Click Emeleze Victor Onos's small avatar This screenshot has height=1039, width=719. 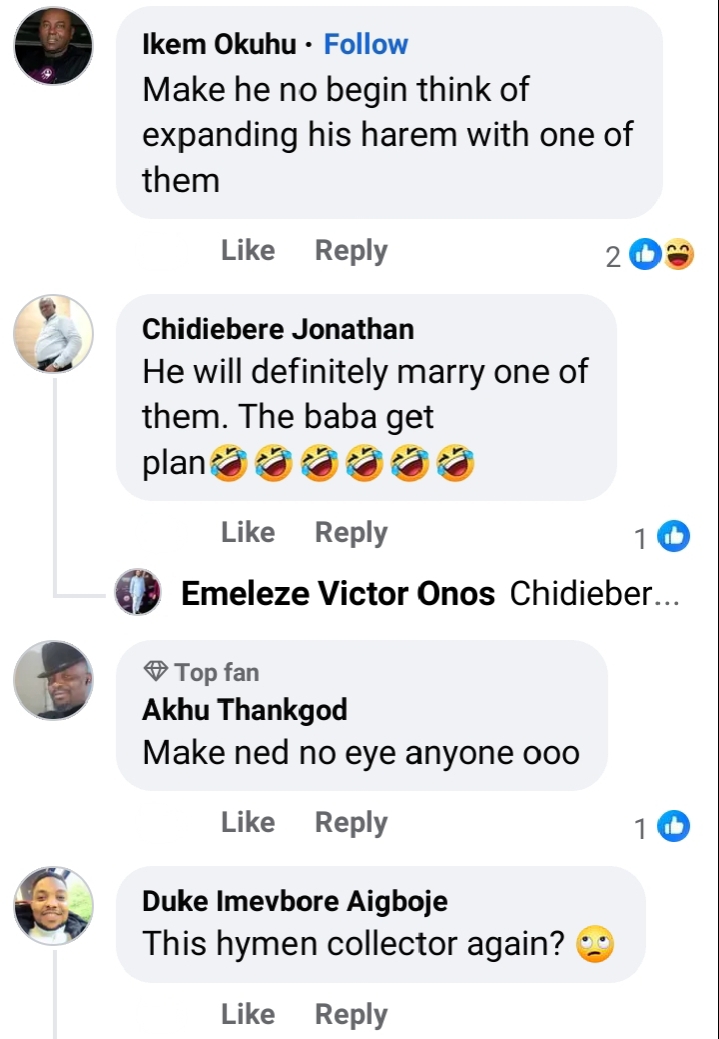tap(138, 593)
